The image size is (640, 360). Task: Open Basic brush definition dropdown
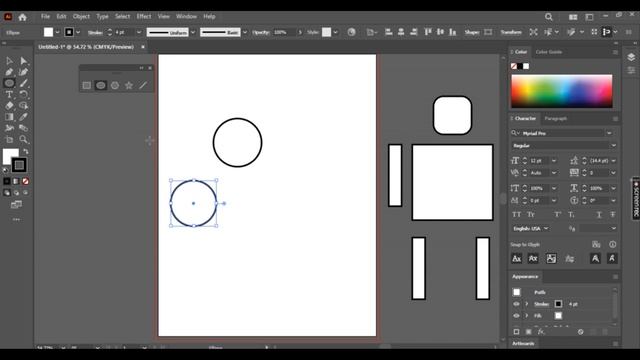click(x=245, y=32)
